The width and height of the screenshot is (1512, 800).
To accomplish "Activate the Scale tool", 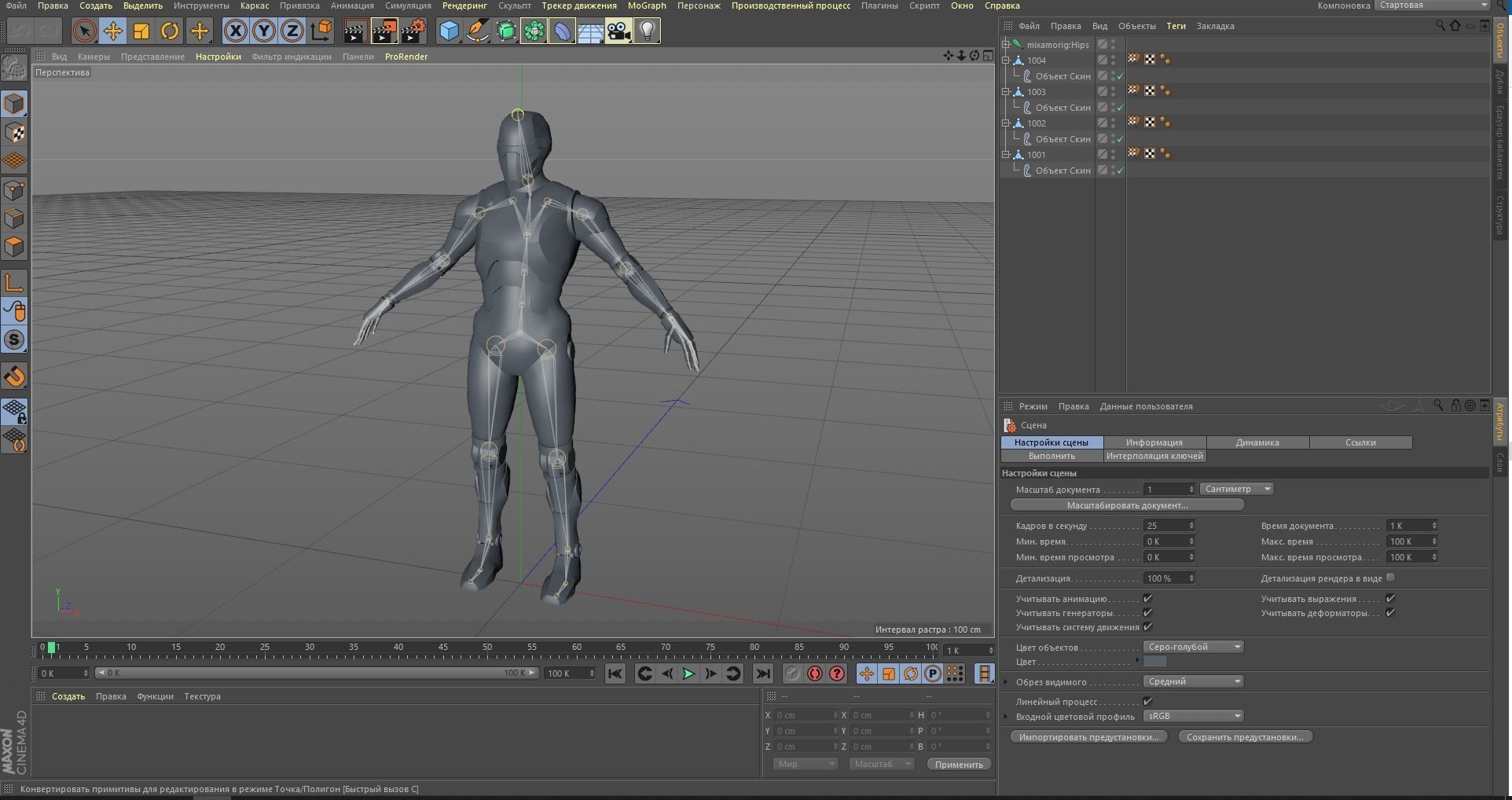I will click(141, 31).
